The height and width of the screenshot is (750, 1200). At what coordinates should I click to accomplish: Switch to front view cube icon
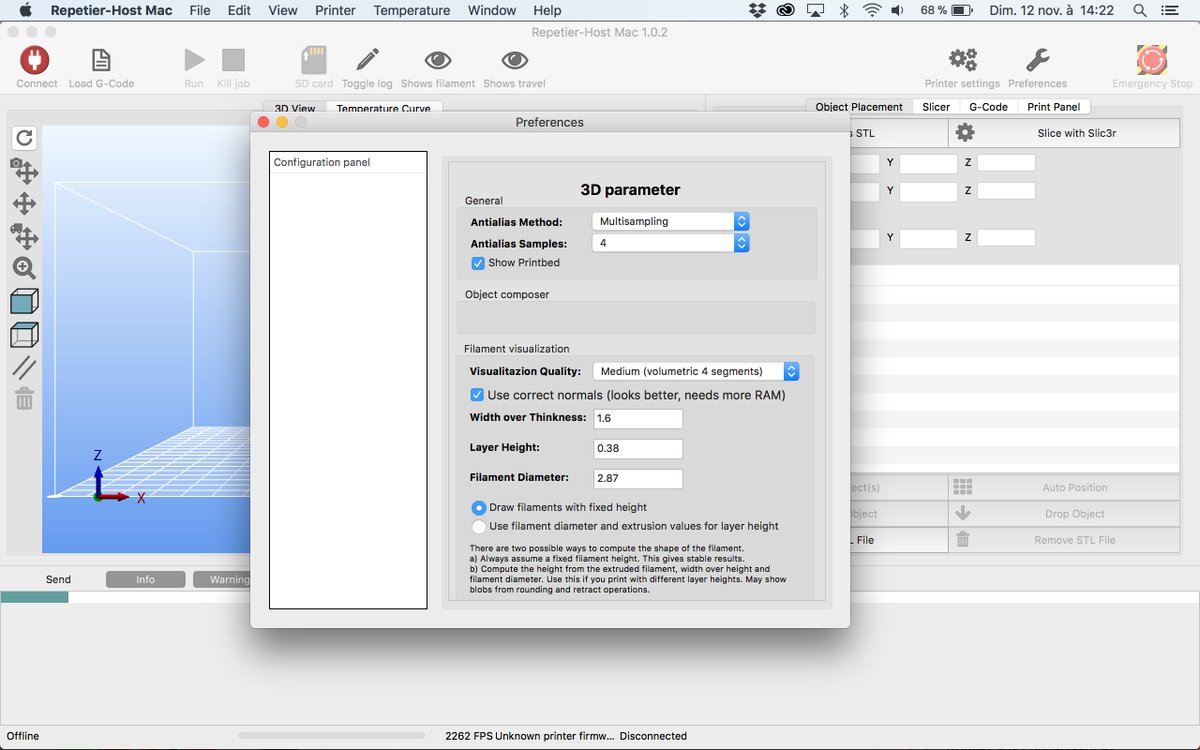(x=25, y=301)
